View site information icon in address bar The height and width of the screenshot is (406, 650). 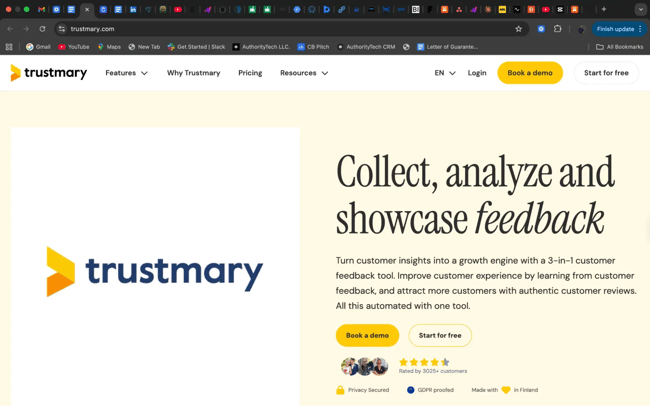tap(62, 29)
